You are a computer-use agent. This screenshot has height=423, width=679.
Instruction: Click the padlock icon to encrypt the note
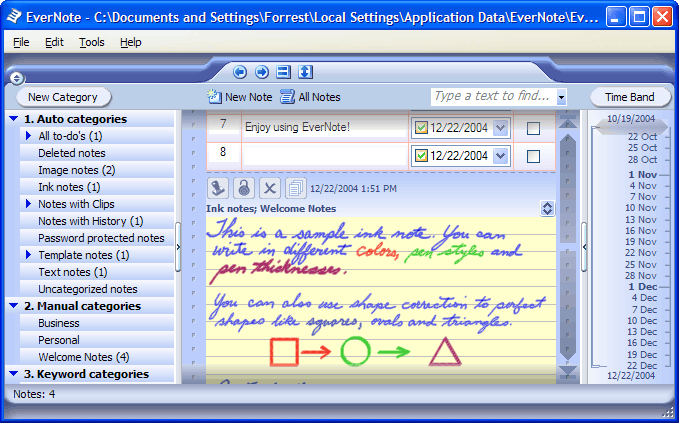click(243, 188)
